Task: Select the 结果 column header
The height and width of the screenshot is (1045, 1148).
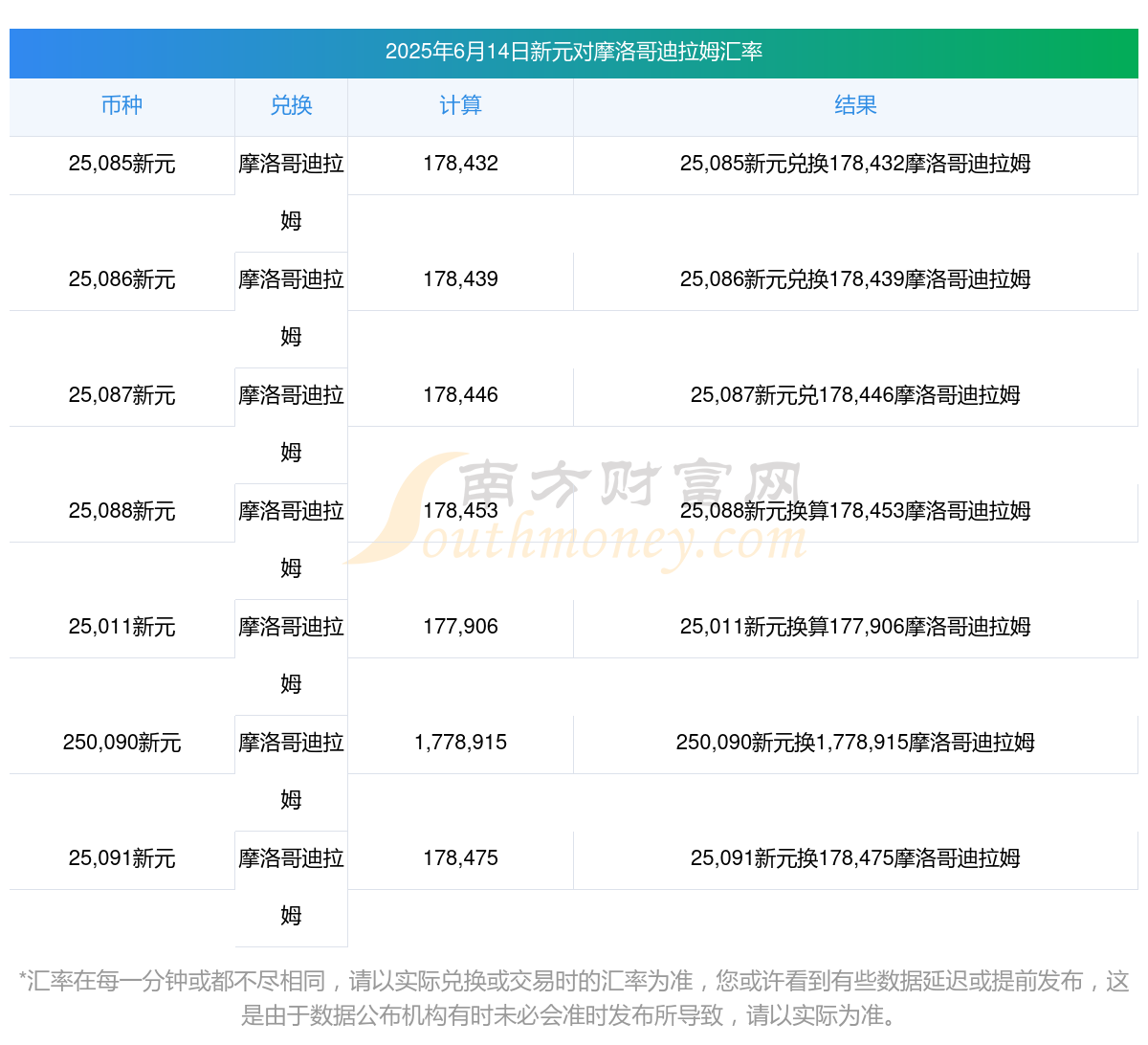Action: click(855, 105)
